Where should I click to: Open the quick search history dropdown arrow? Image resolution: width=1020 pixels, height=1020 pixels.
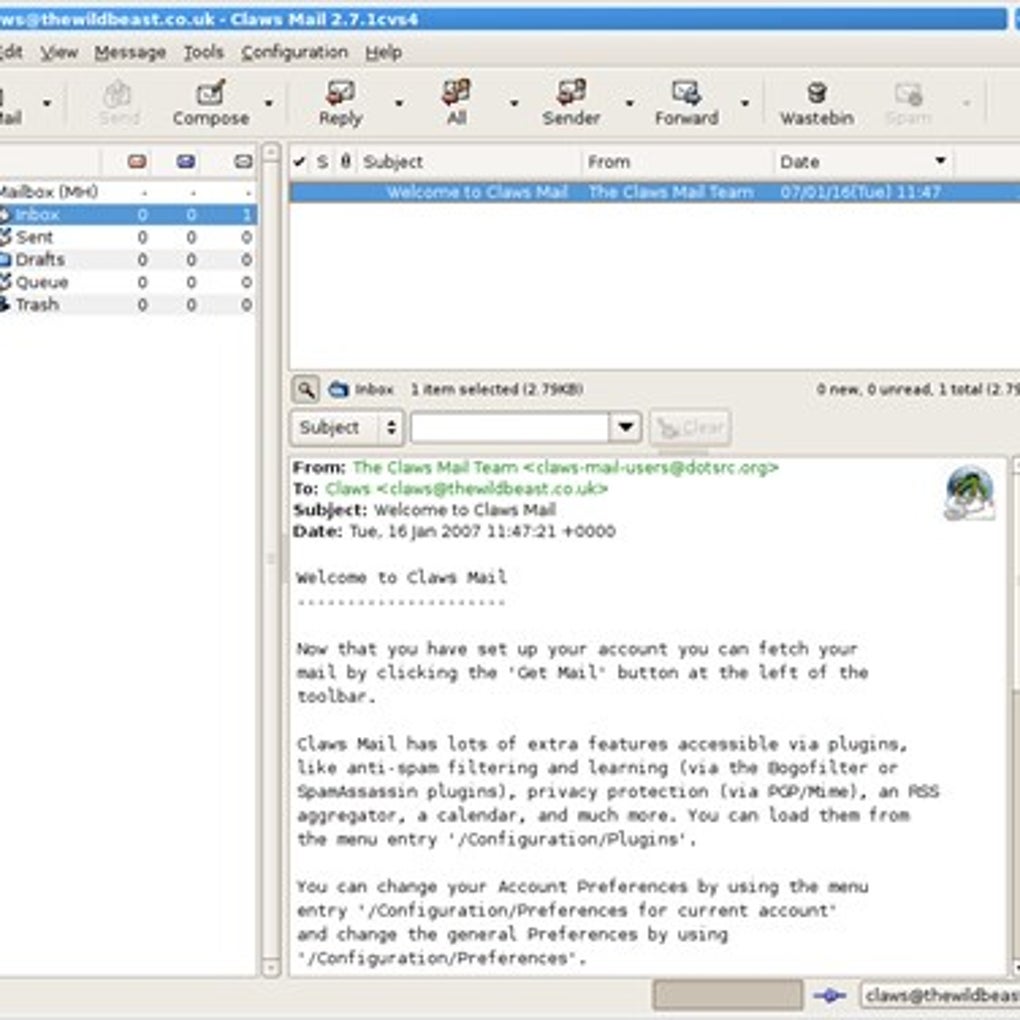625,427
